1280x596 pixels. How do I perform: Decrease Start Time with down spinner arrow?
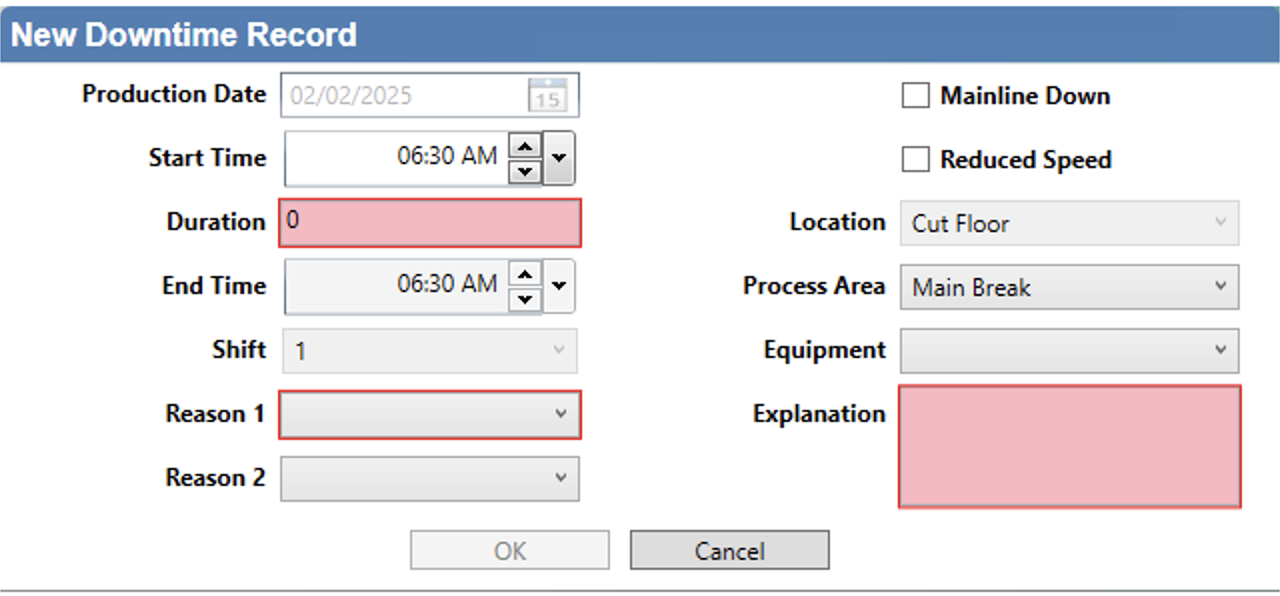click(525, 171)
